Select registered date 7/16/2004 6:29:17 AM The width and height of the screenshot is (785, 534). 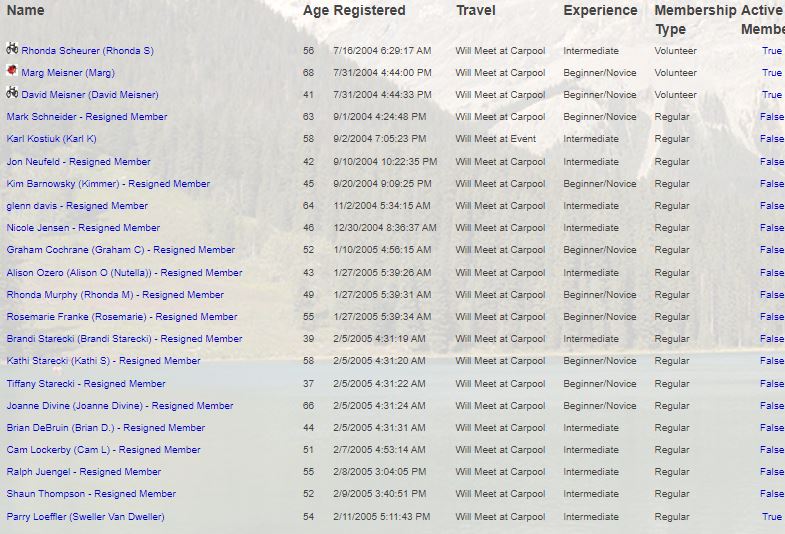pyautogui.click(x=382, y=51)
